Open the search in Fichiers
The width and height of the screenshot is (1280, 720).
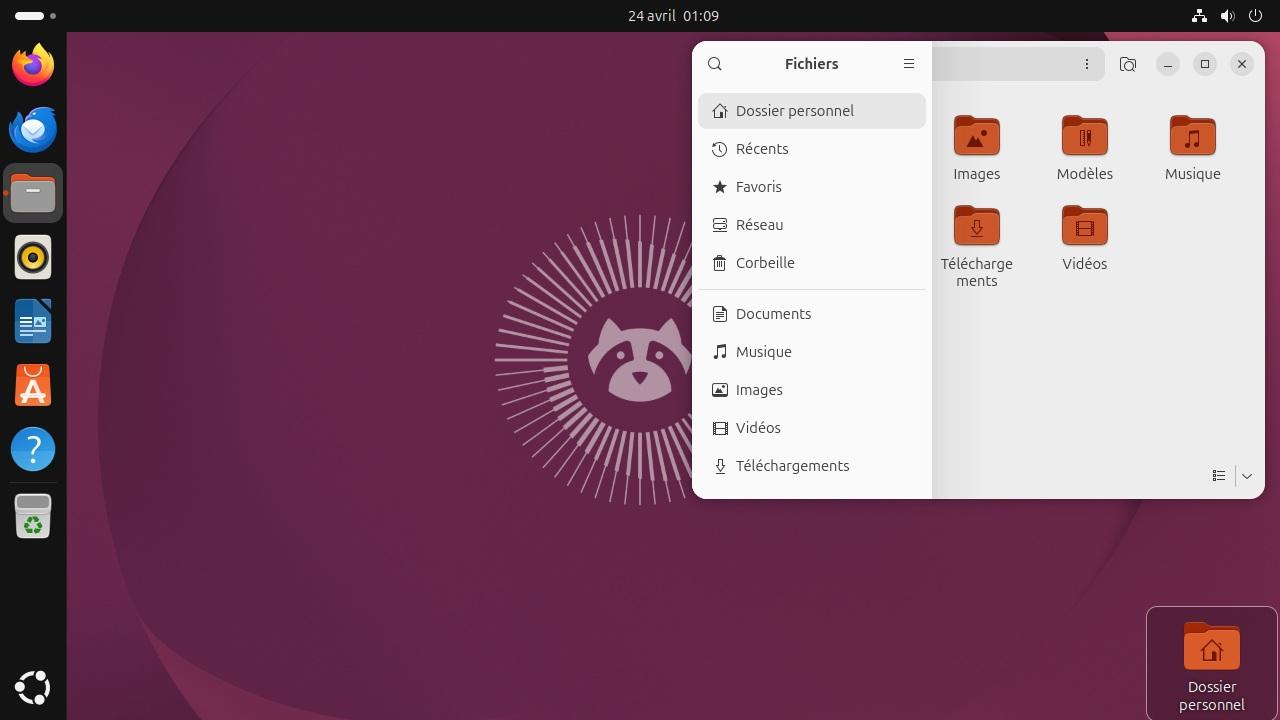[x=714, y=63]
